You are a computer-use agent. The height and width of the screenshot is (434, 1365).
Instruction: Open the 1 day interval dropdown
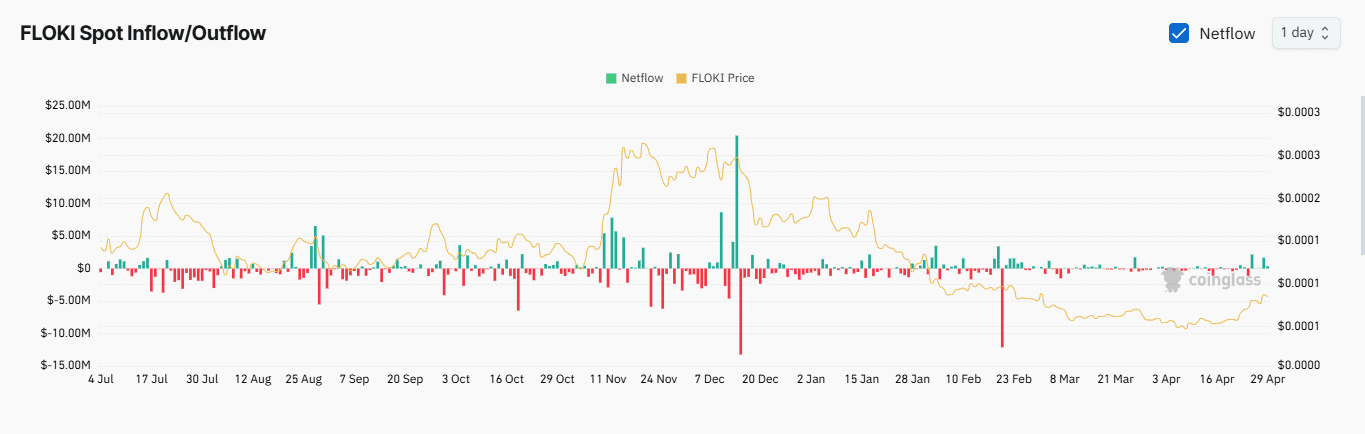(1306, 33)
